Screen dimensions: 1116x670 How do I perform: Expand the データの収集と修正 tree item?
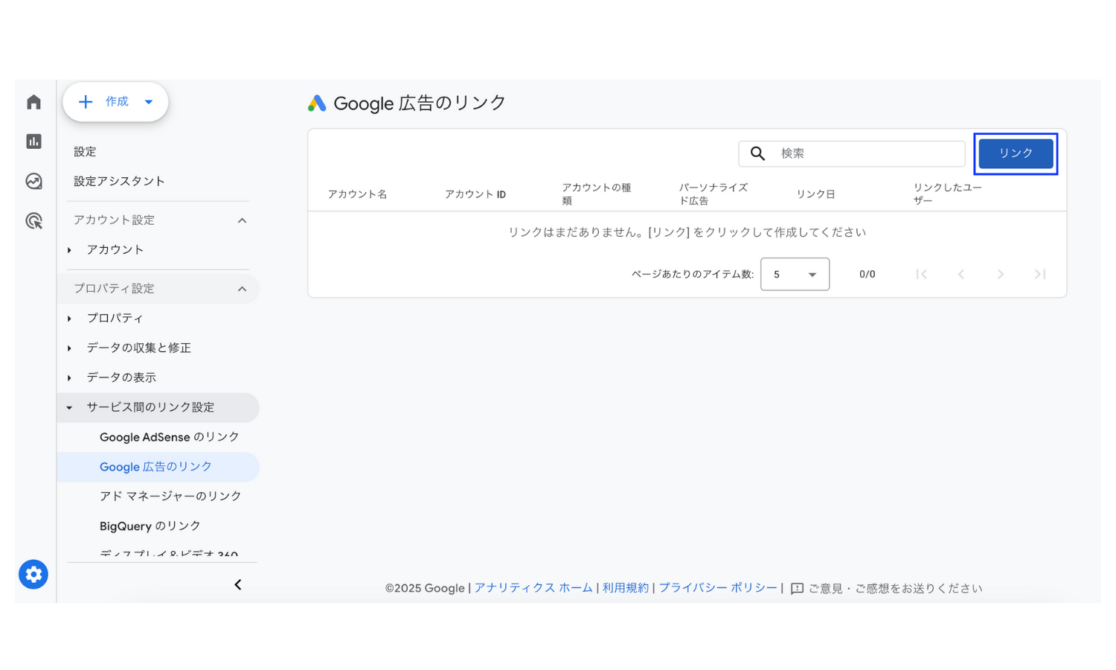coord(70,348)
